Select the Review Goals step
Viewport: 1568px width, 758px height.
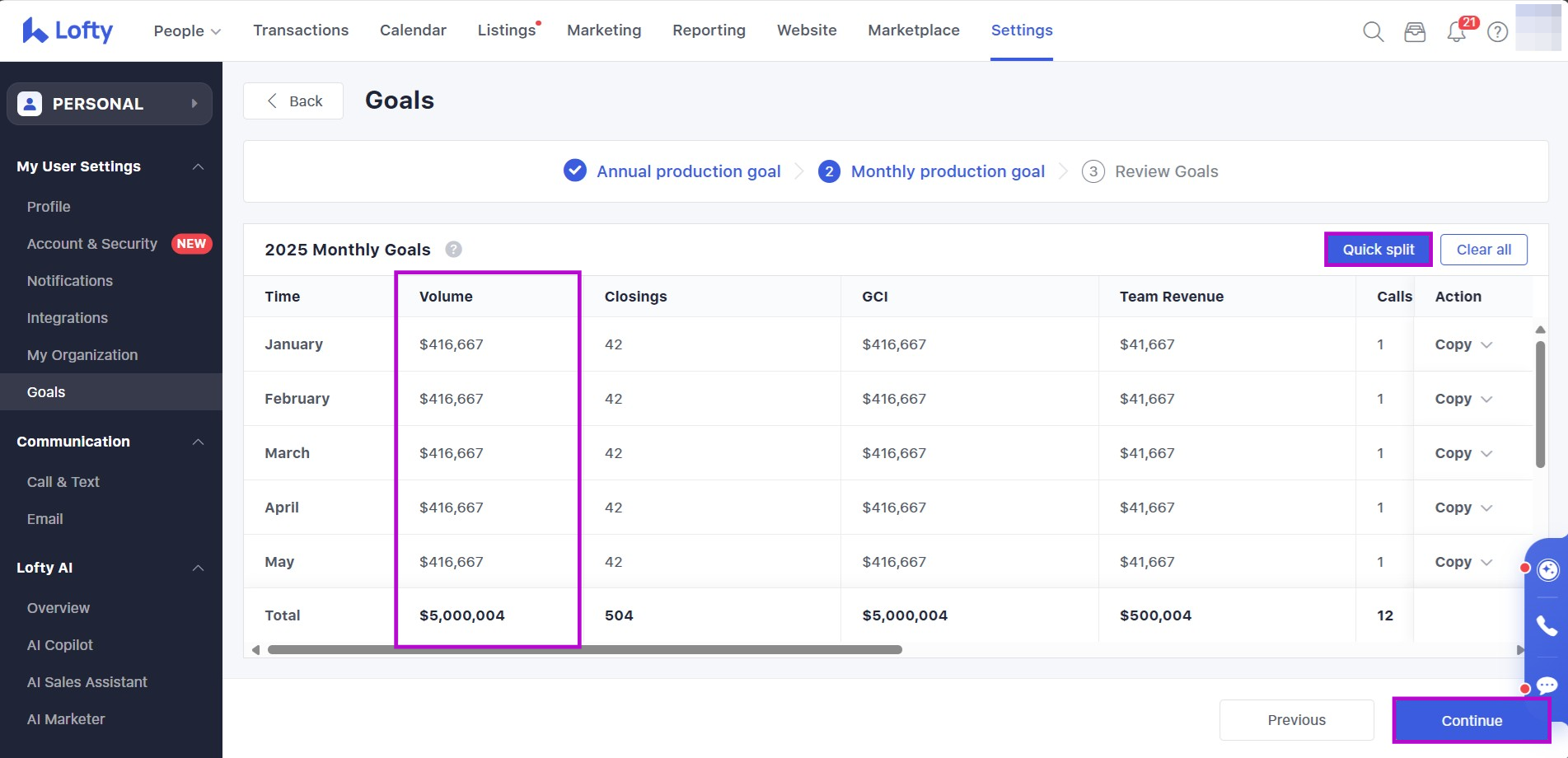tap(1165, 171)
